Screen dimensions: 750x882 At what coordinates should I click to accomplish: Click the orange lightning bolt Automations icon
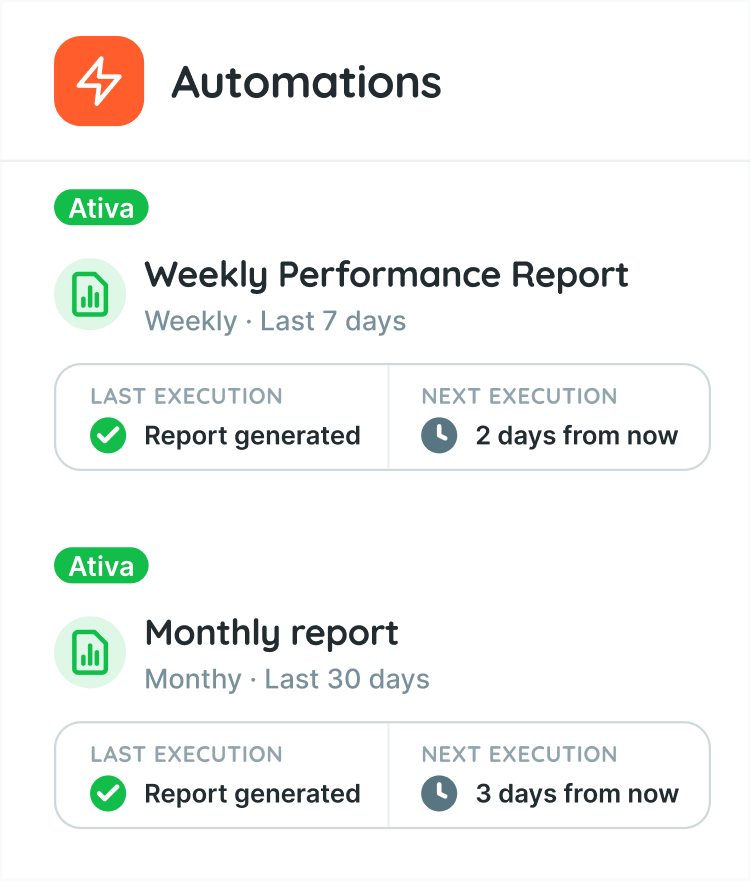point(99,81)
